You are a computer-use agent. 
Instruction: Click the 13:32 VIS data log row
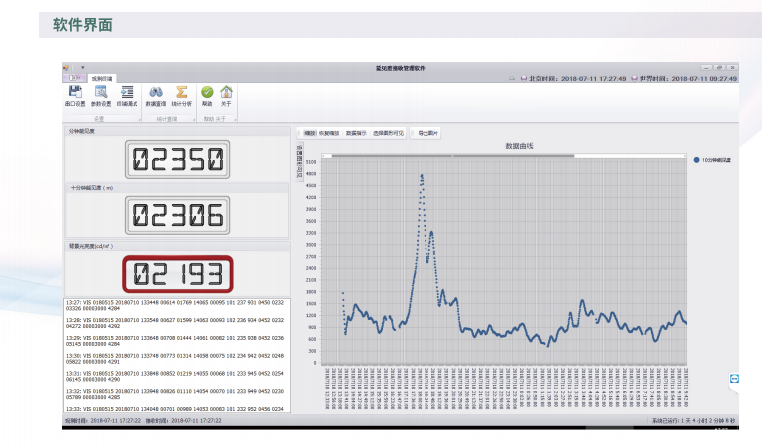click(175, 394)
